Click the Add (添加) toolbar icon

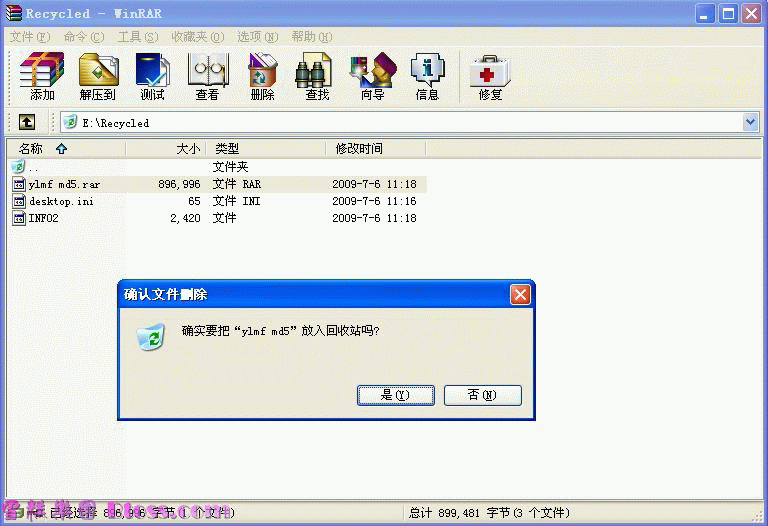tap(42, 76)
